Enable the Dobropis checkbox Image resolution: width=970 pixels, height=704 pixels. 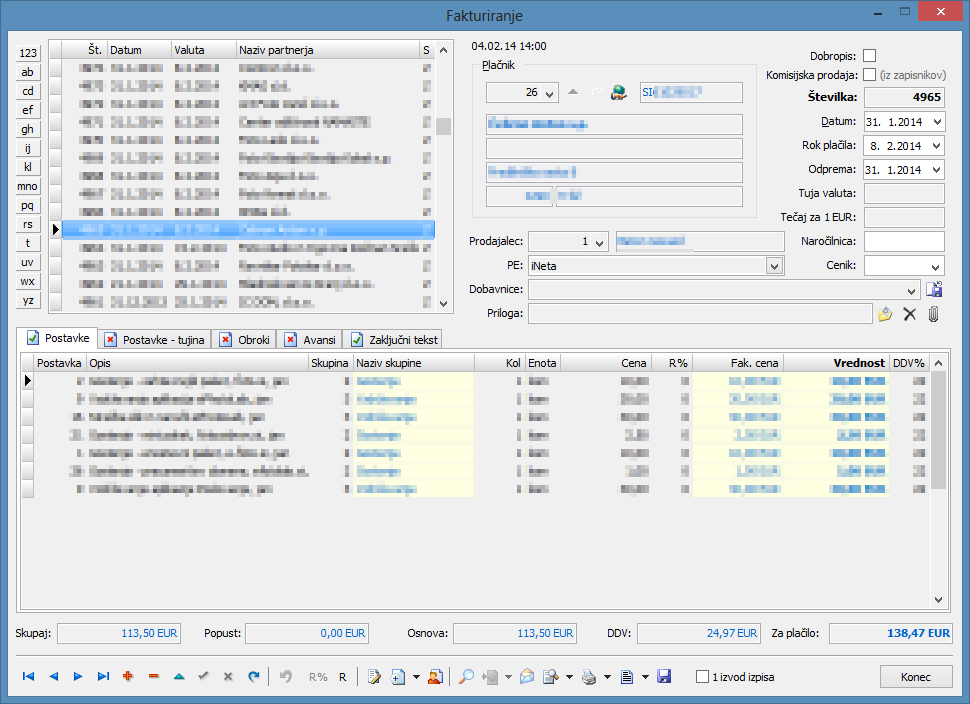pos(869,56)
